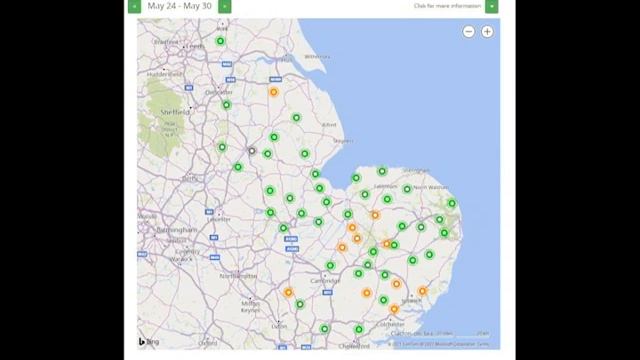Select the orange marker west of Cambridge
The height and width of the screenshot is (360, 640).
289,292
